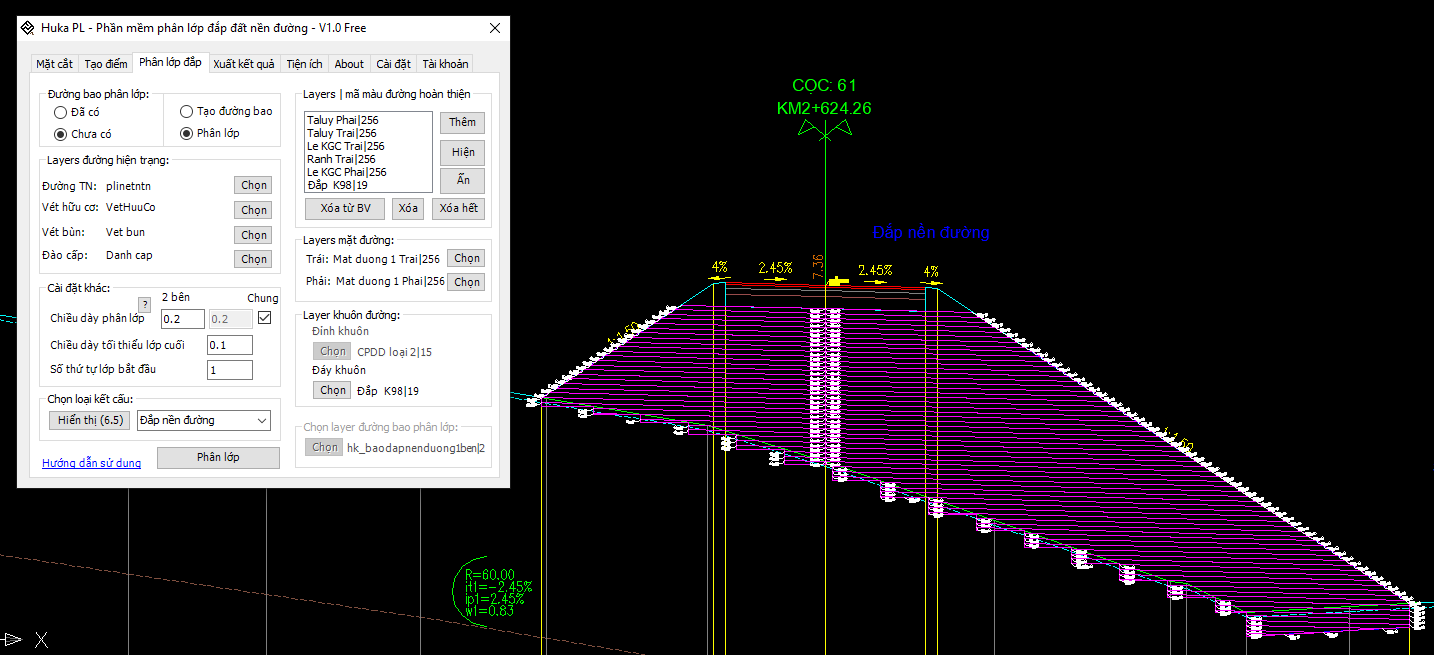
Task: Select the "Tạo đường bao" radio option
Action: click(187, 112)
